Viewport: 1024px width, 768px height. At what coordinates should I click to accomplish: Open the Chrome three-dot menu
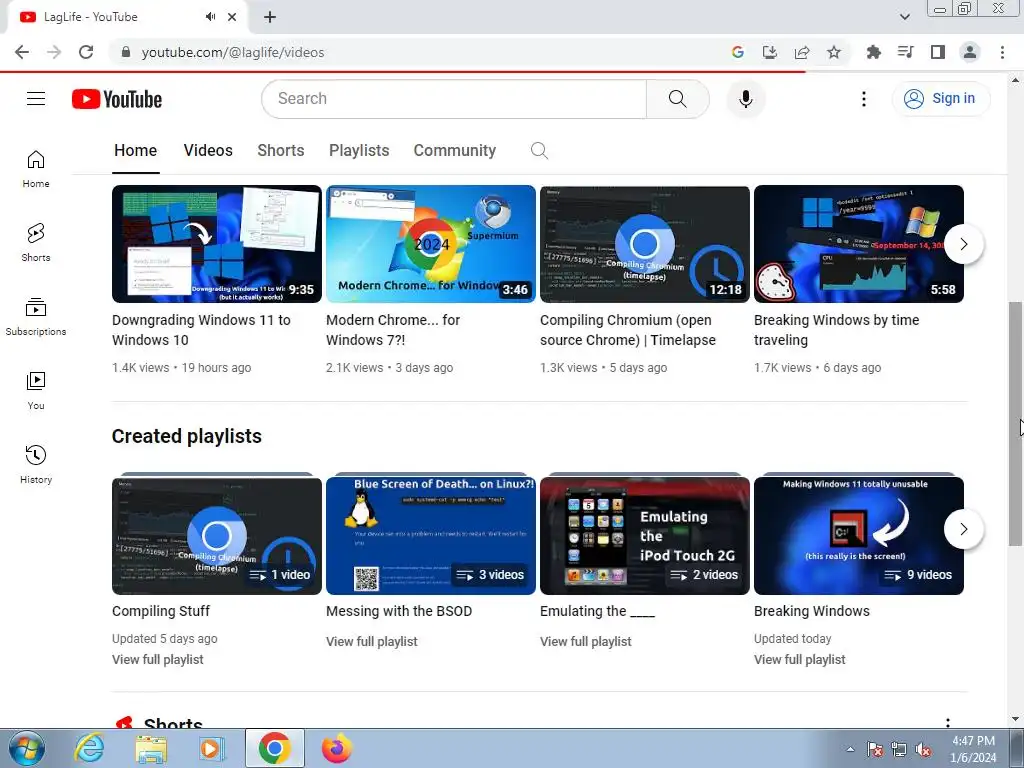1002,52
